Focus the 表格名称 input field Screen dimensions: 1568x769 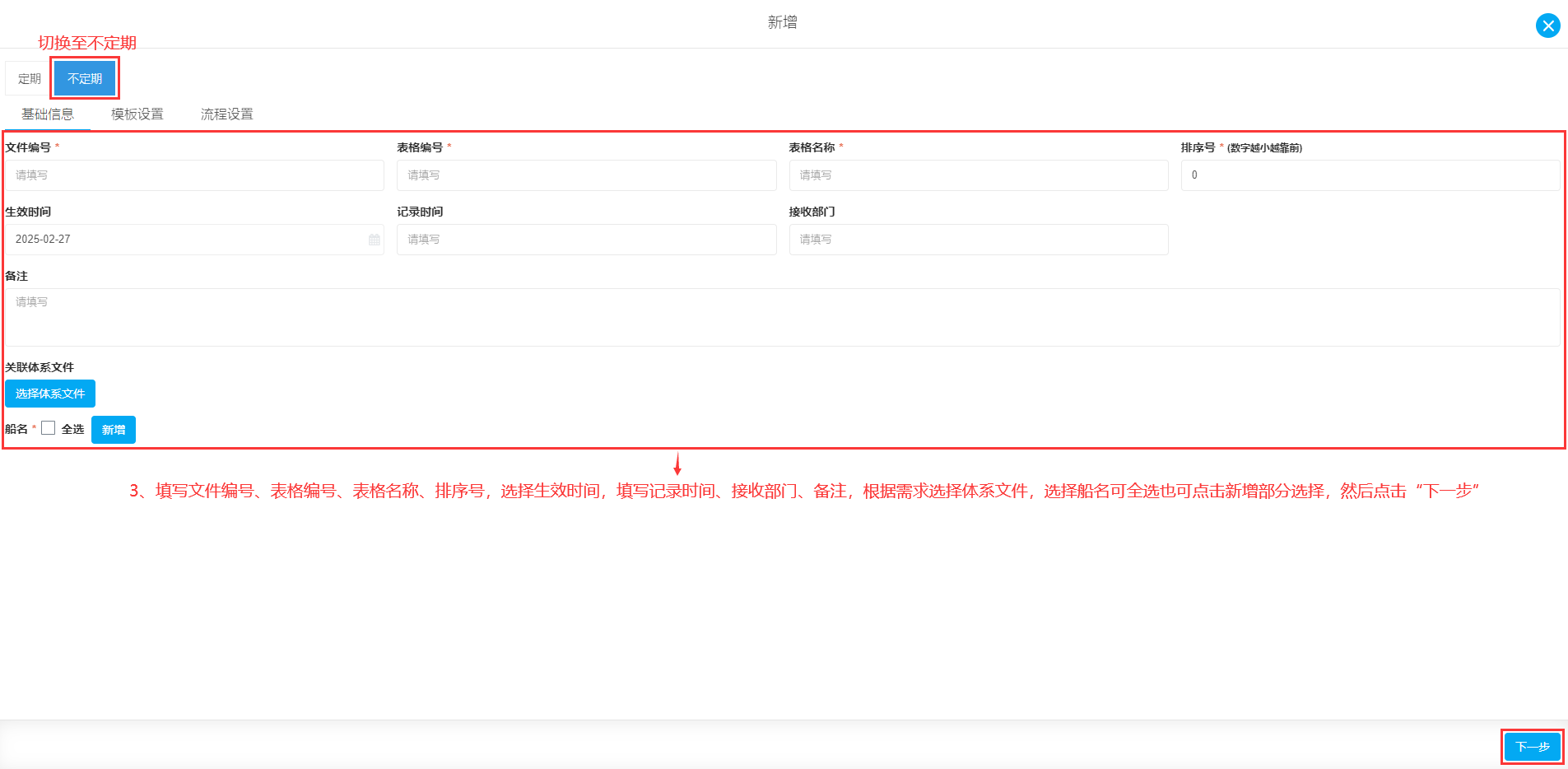[979, 175]
